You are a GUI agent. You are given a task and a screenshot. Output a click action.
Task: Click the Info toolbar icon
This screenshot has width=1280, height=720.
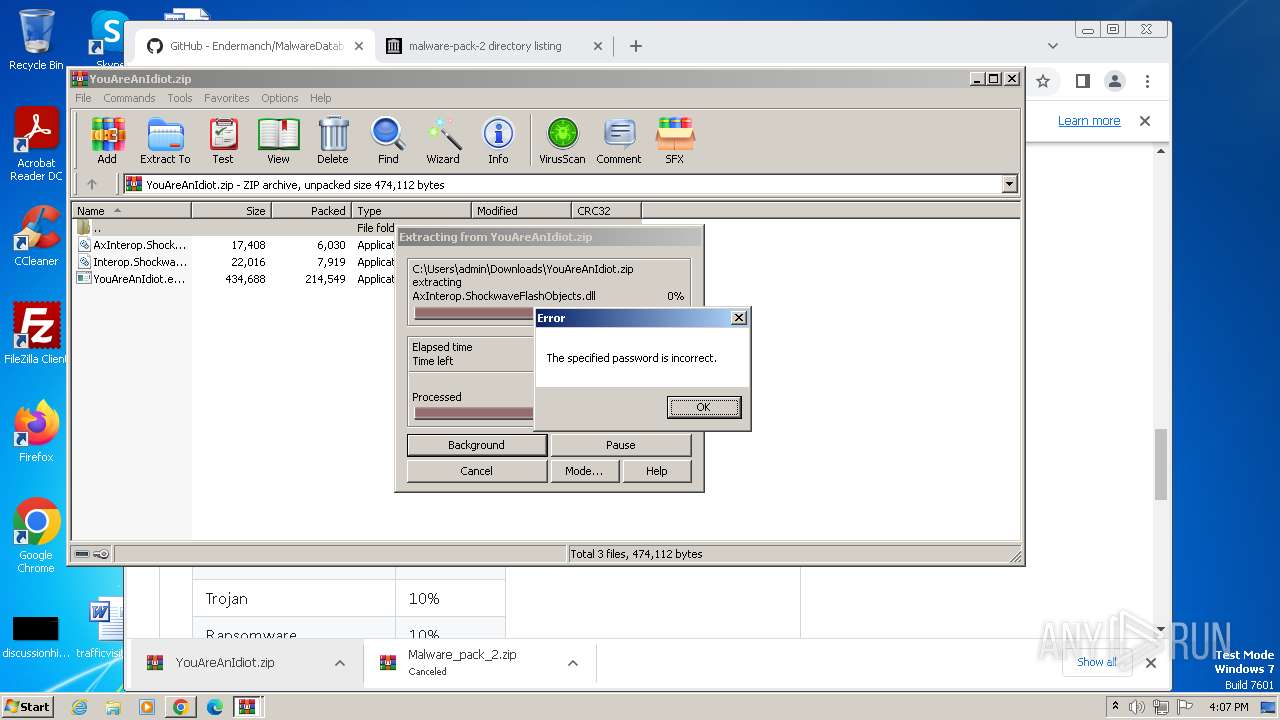(x=498, y=140)
